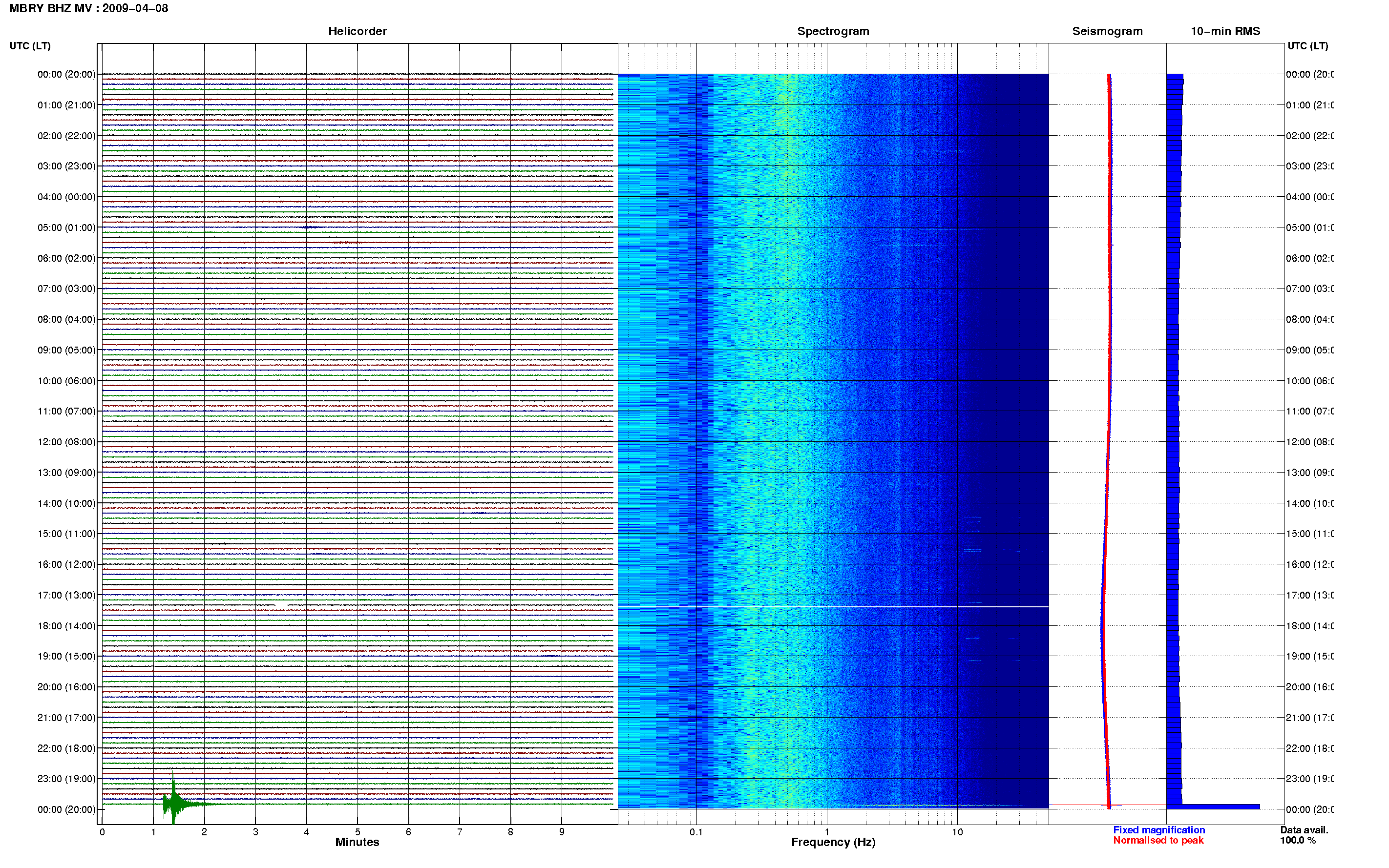Viewport: 1389px width, 868px height.
Task: Click "20:00 (16:00)" on the left time axis
Action: 66,687
